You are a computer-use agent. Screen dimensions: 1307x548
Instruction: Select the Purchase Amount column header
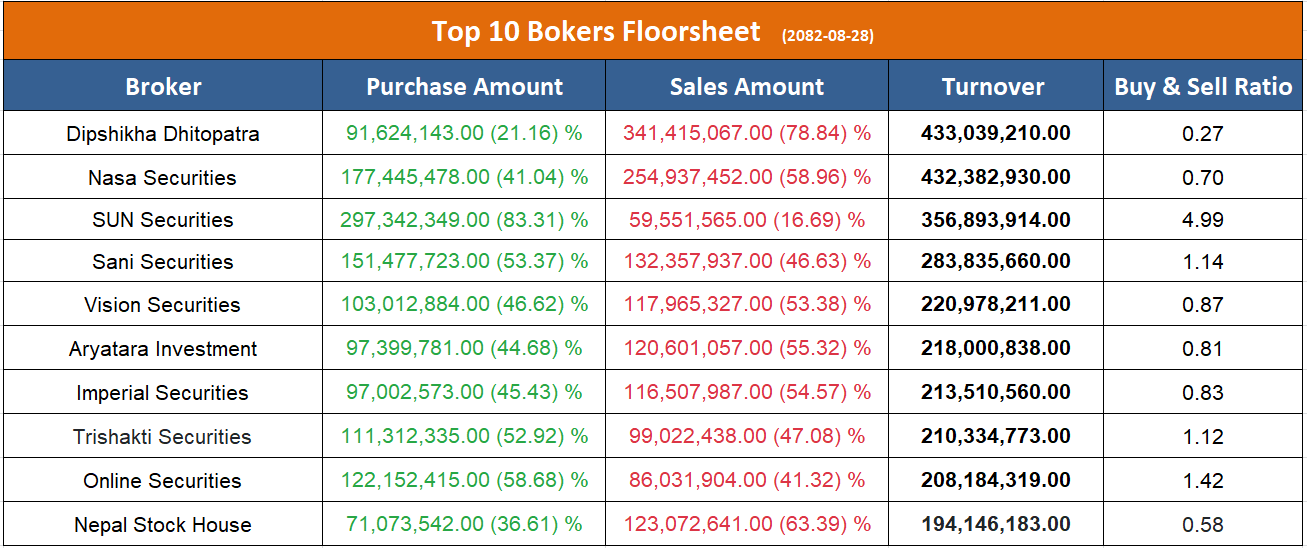click(464, 87)
